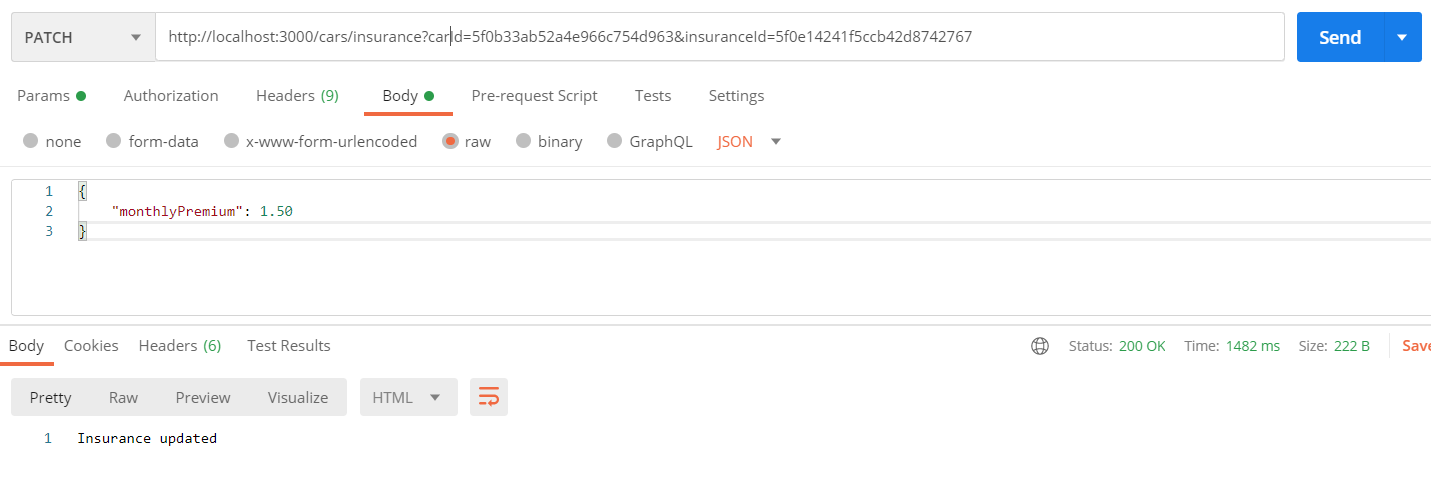Image resolution: width=1431 pixels, height=480 pixels.
Task: Open the request Headers (9) tab
Action: (x=297, y=96)
